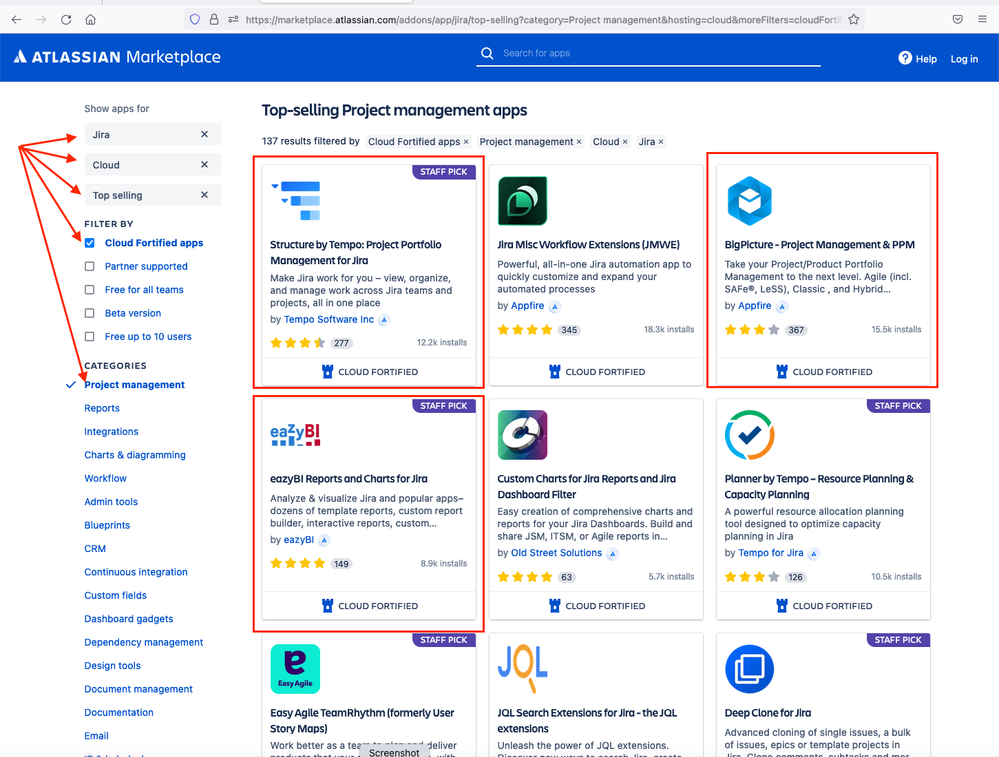Screen dimensions: 999x757
Task: Select the Integrations category
Action: [111, 431]
